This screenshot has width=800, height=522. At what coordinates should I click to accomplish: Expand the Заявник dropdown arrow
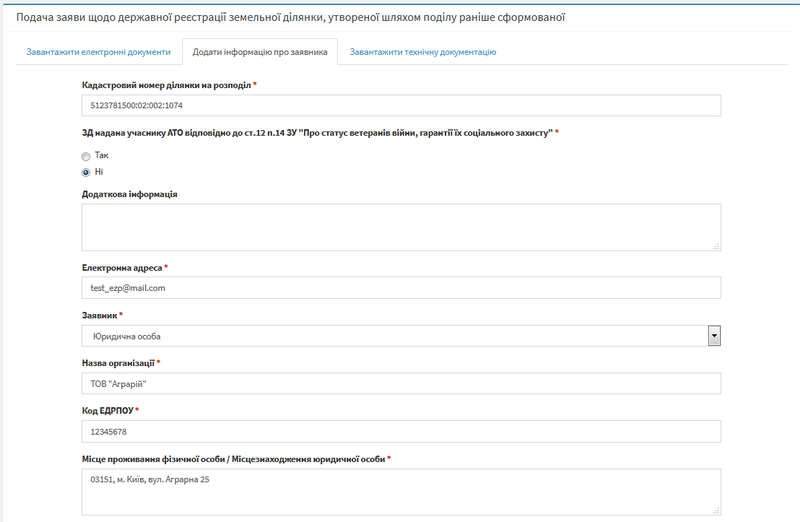point(714,336)
